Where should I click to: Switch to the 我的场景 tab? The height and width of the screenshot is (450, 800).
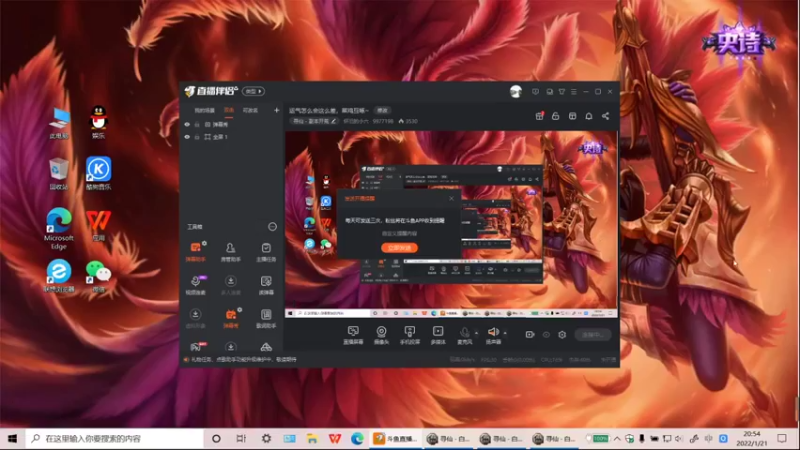click(205, 110)
